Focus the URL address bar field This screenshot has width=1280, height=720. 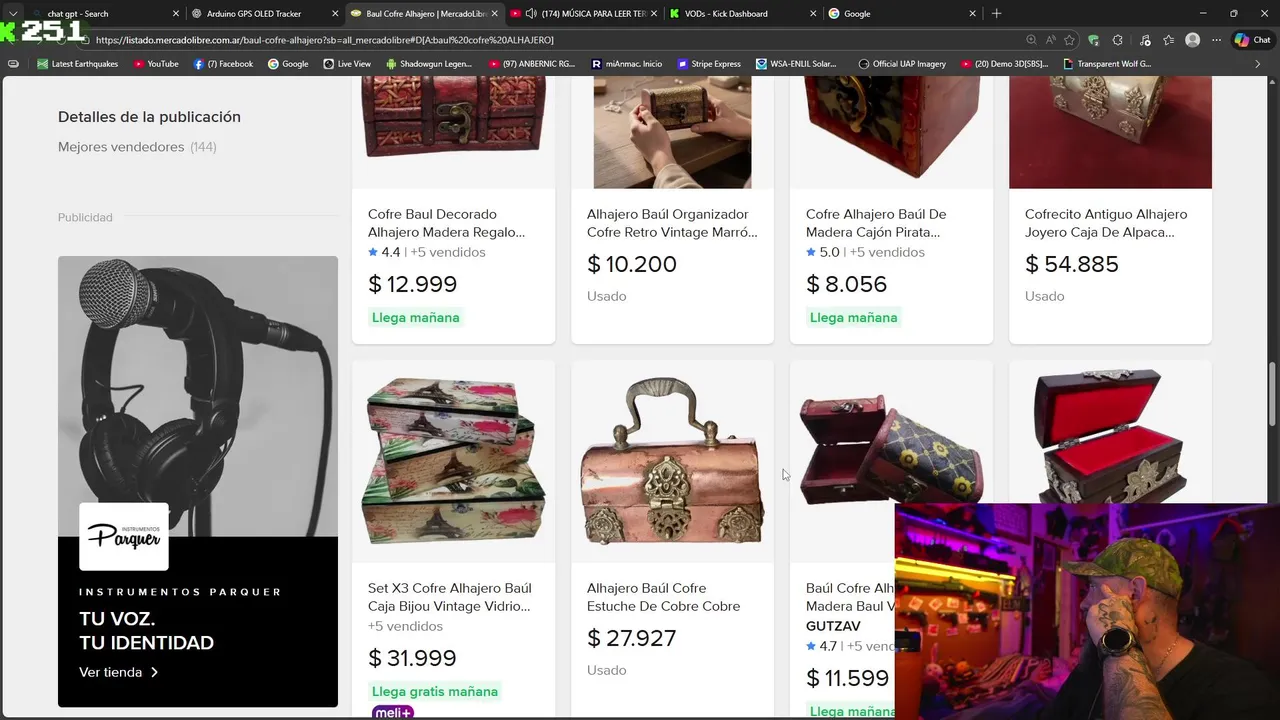pos(550,40)
